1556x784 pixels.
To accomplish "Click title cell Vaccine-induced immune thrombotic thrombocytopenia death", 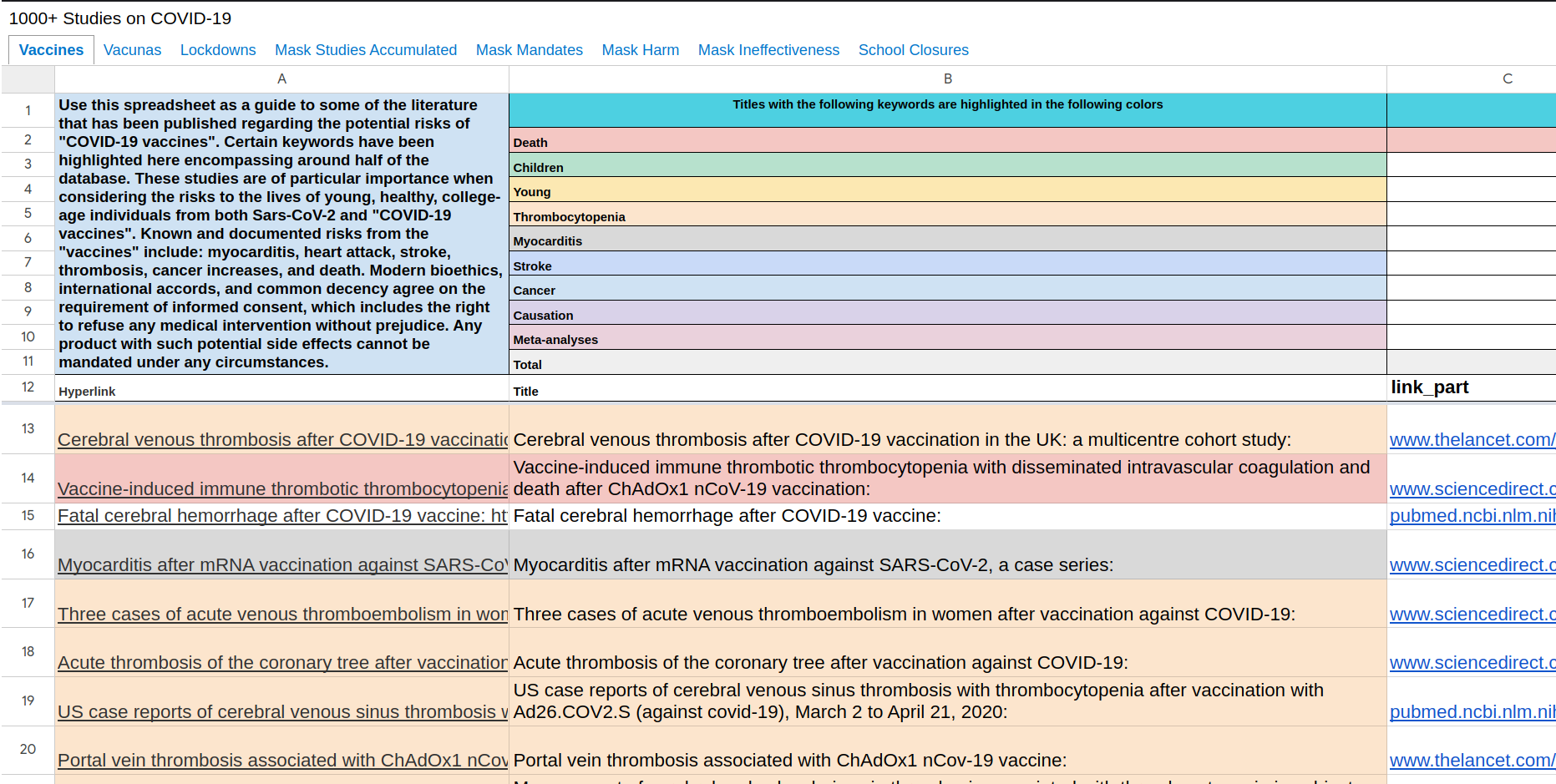I will click(x=948, y=478).
